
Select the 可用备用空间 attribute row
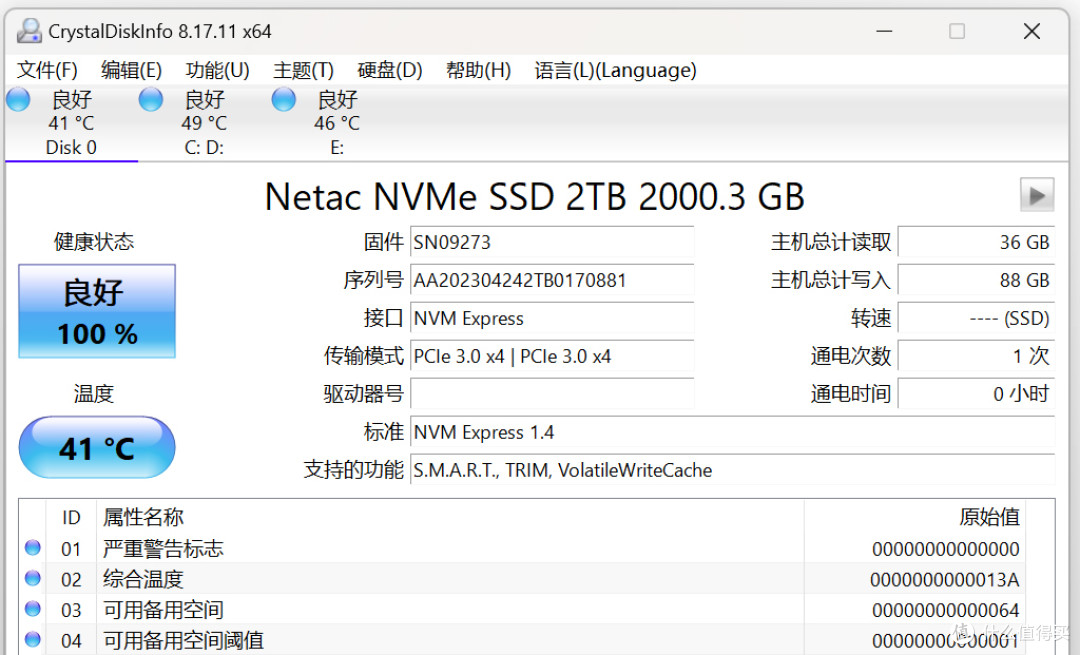(x=523, y=610)
